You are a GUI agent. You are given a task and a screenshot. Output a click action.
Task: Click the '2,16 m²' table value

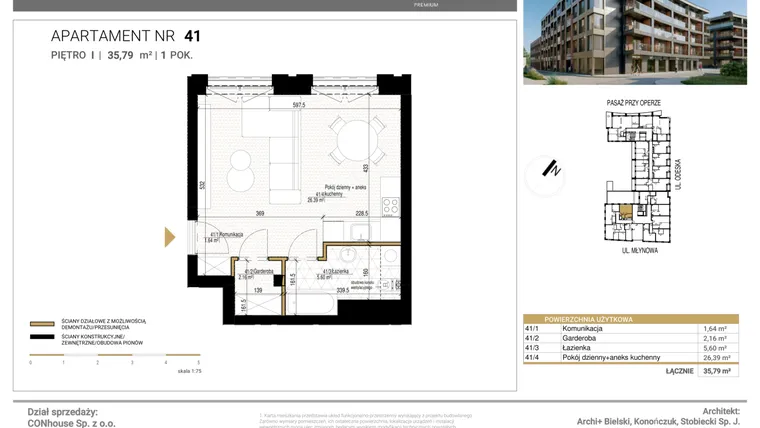point(715,338)
